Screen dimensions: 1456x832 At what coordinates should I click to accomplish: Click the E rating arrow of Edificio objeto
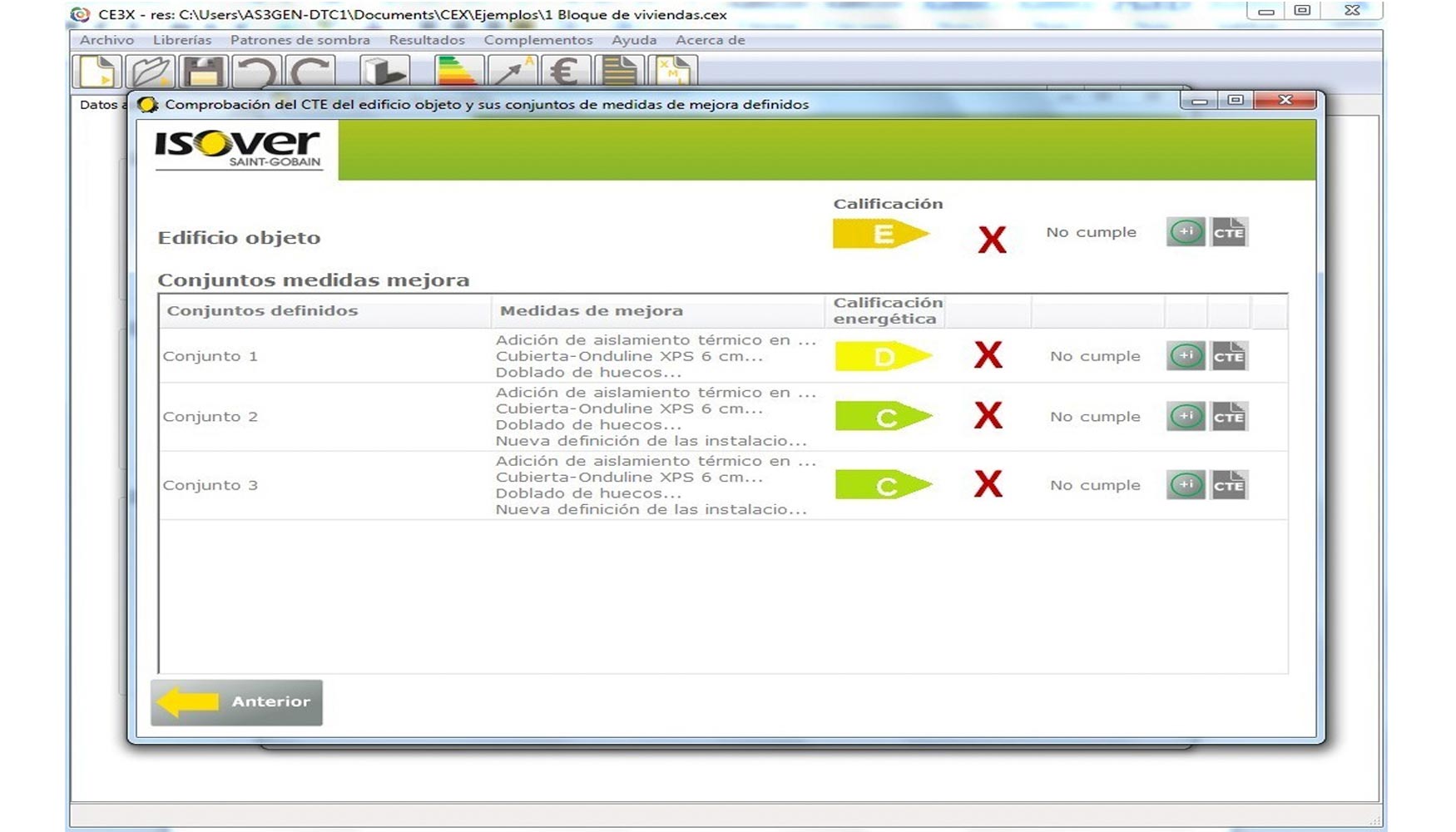[x=881, y=234]
